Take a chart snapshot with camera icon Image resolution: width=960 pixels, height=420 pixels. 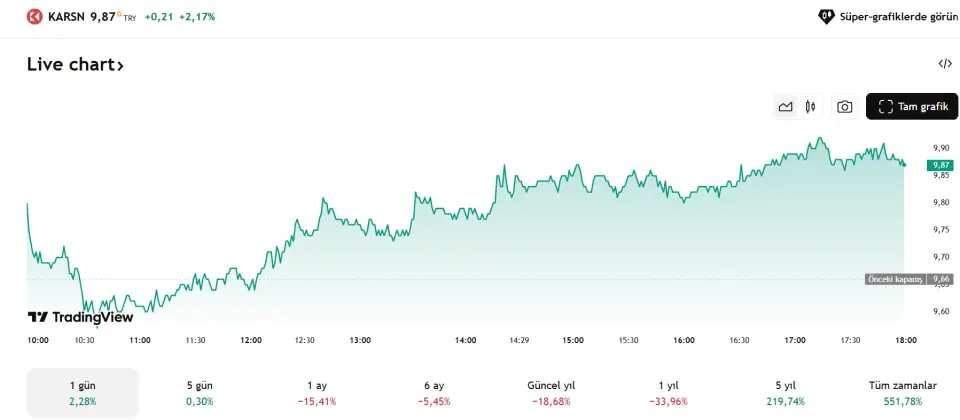[x=845, y=107]
